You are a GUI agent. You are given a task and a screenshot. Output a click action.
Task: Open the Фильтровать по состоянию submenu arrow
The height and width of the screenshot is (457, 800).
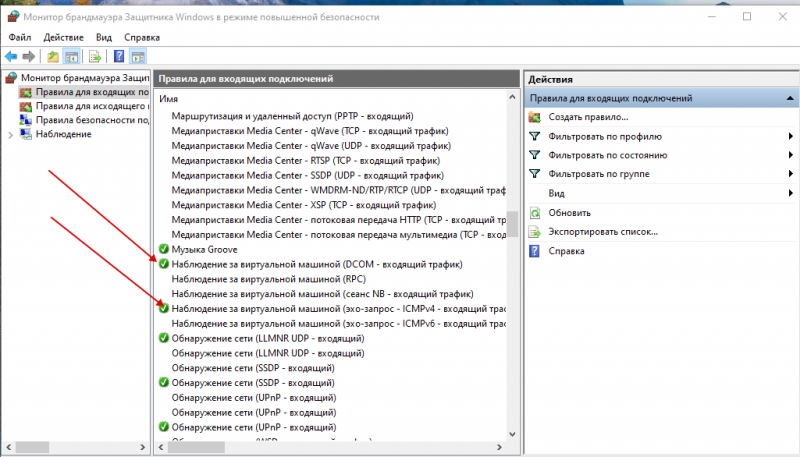click(790, 155)
